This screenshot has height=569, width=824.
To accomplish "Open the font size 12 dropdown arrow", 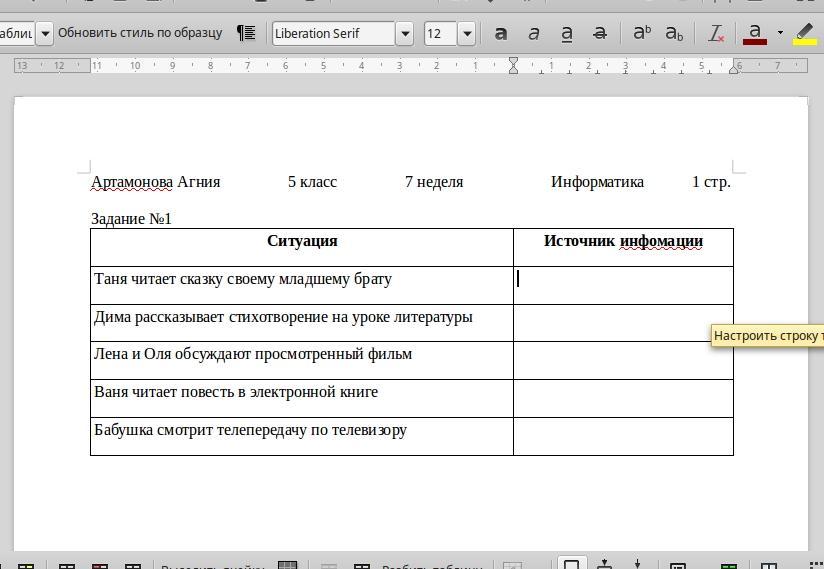I will pos(467,34).
